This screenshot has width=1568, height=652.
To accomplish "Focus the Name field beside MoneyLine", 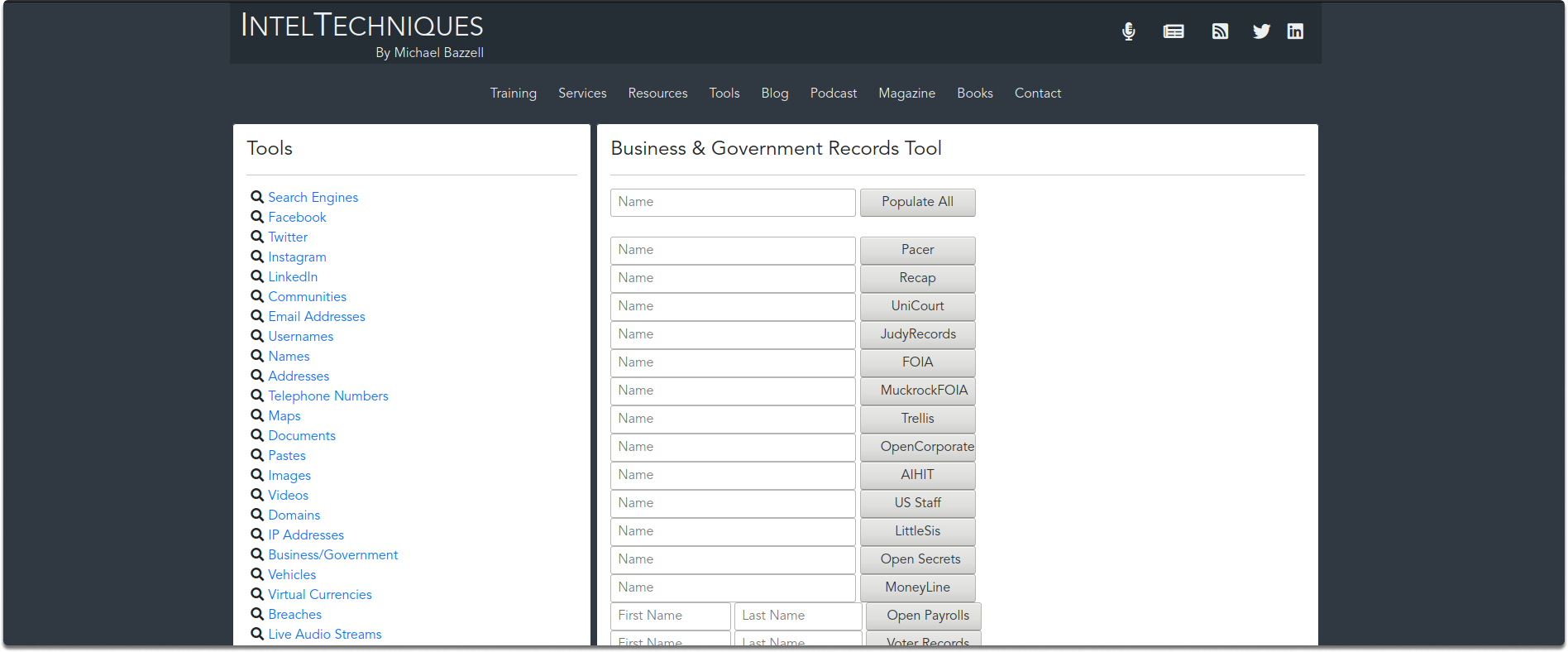I will 733,587.
